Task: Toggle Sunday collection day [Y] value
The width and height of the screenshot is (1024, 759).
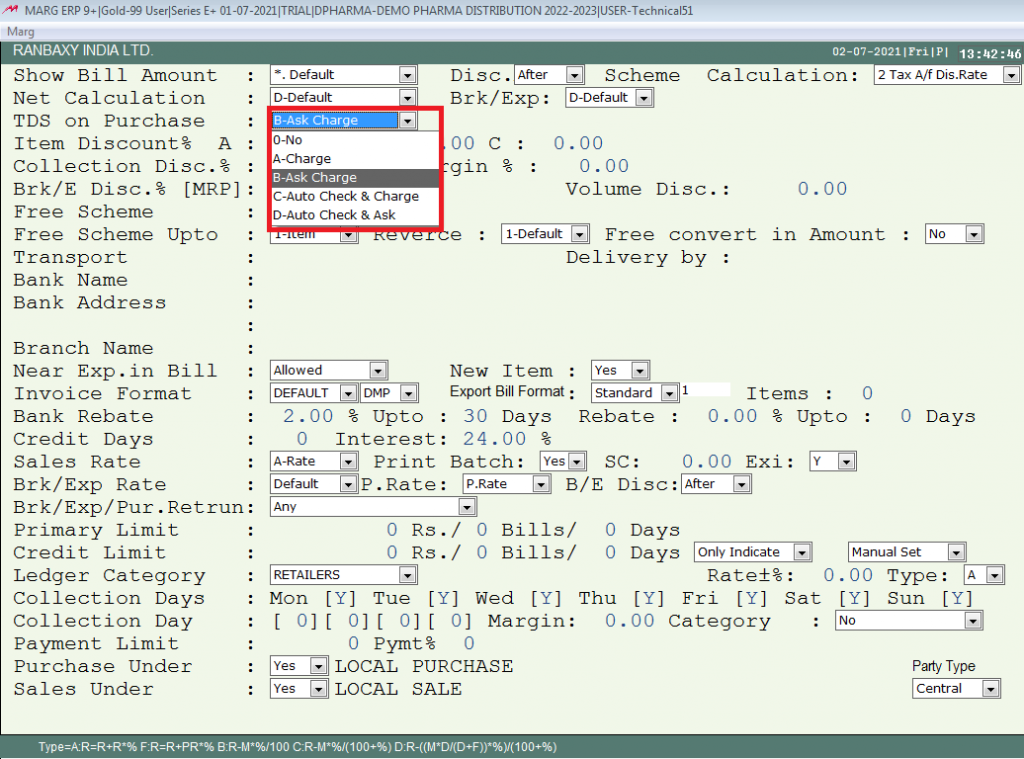Action: click(960, 599)
